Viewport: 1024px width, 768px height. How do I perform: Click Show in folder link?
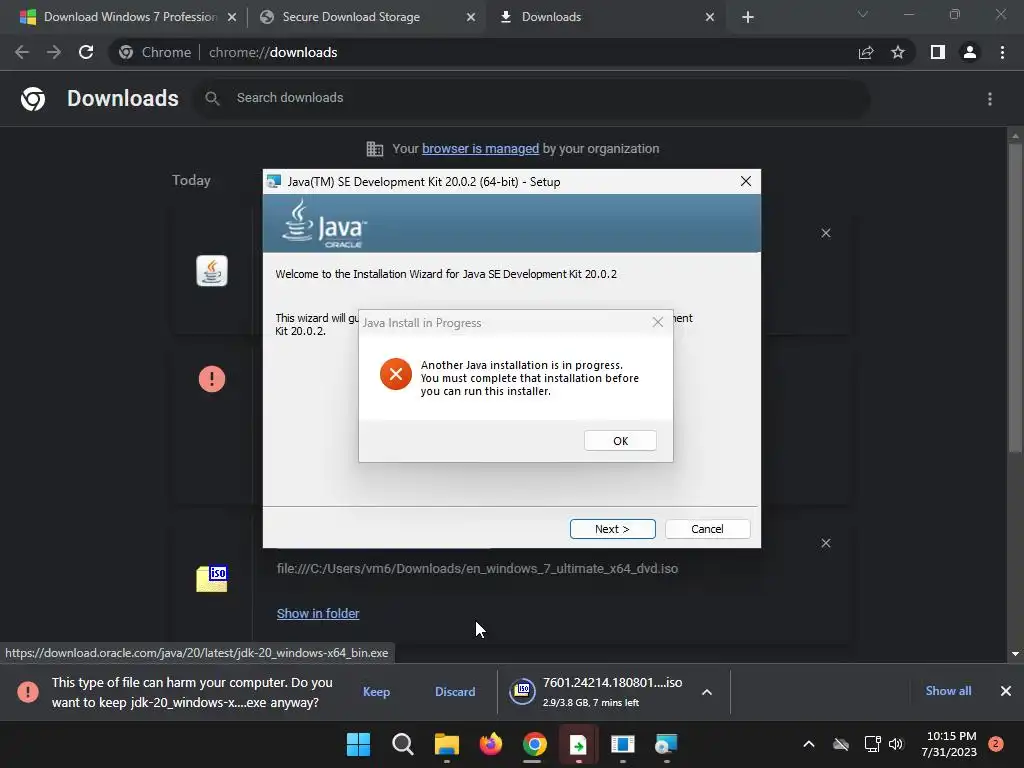click(x=318, y=613)
